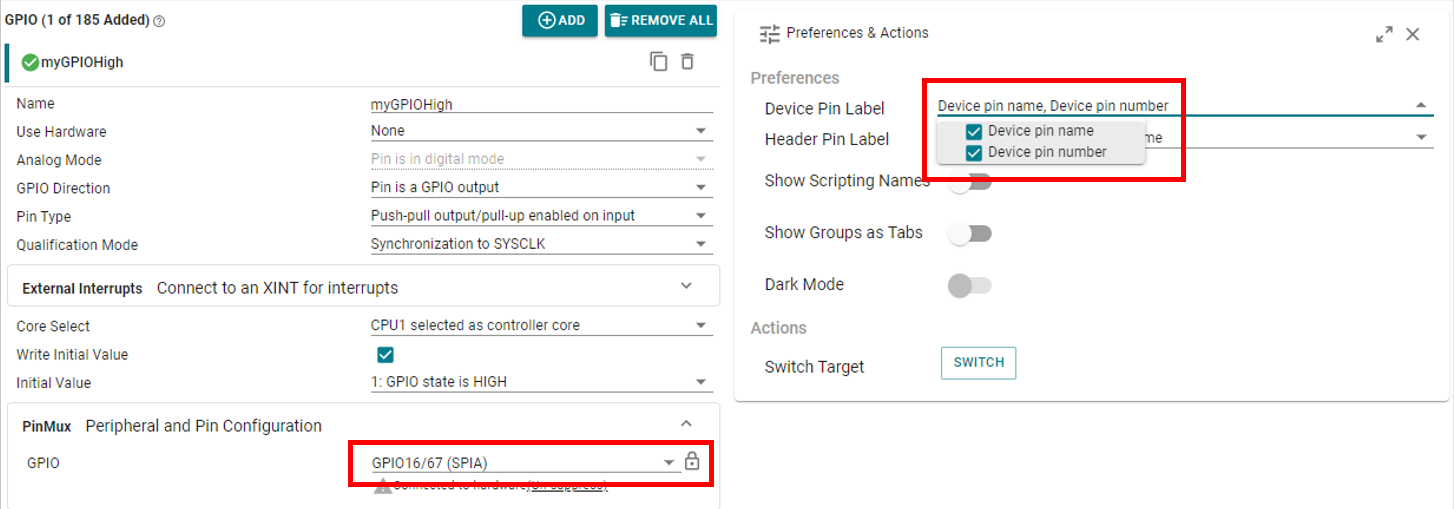Click the copy icon beside myGPIOHigh
Image resolution: width=1454 pixels, height=509 pixels.
[658, 62]
